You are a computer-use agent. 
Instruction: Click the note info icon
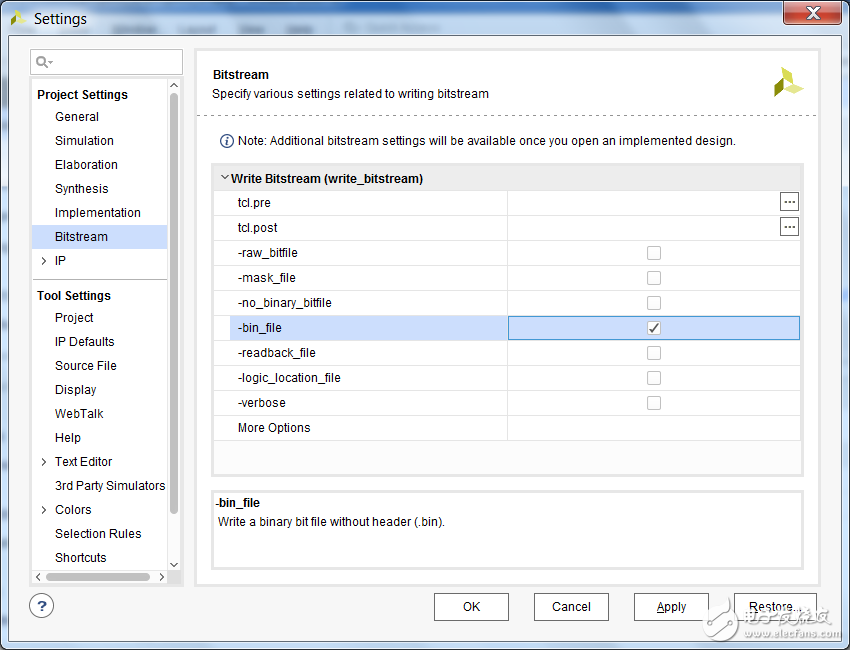pos(227,141)
